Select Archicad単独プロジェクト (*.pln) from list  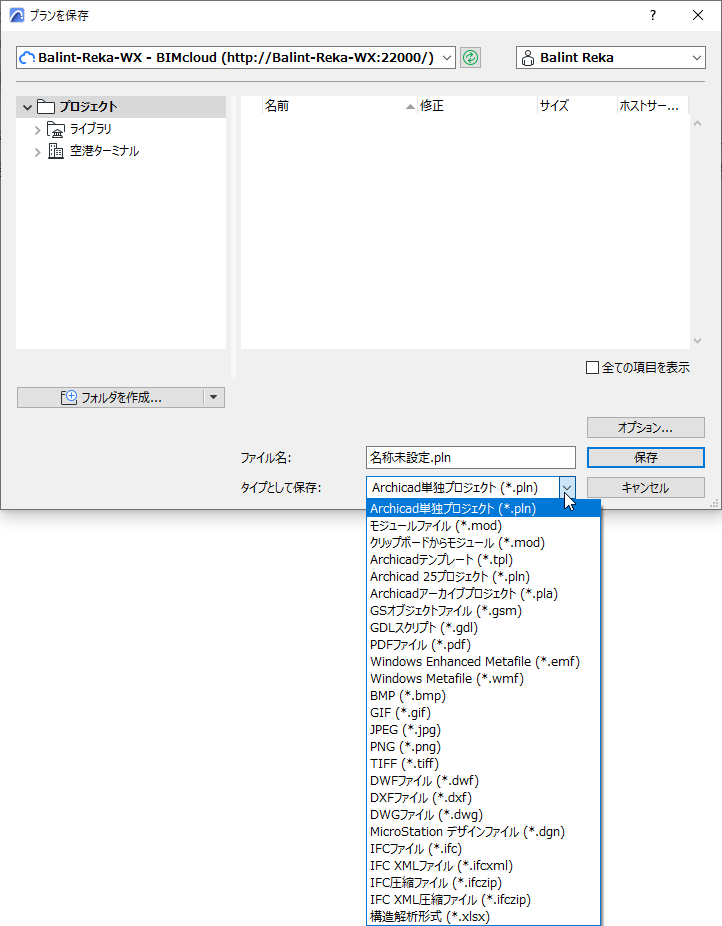click(483, 508)
